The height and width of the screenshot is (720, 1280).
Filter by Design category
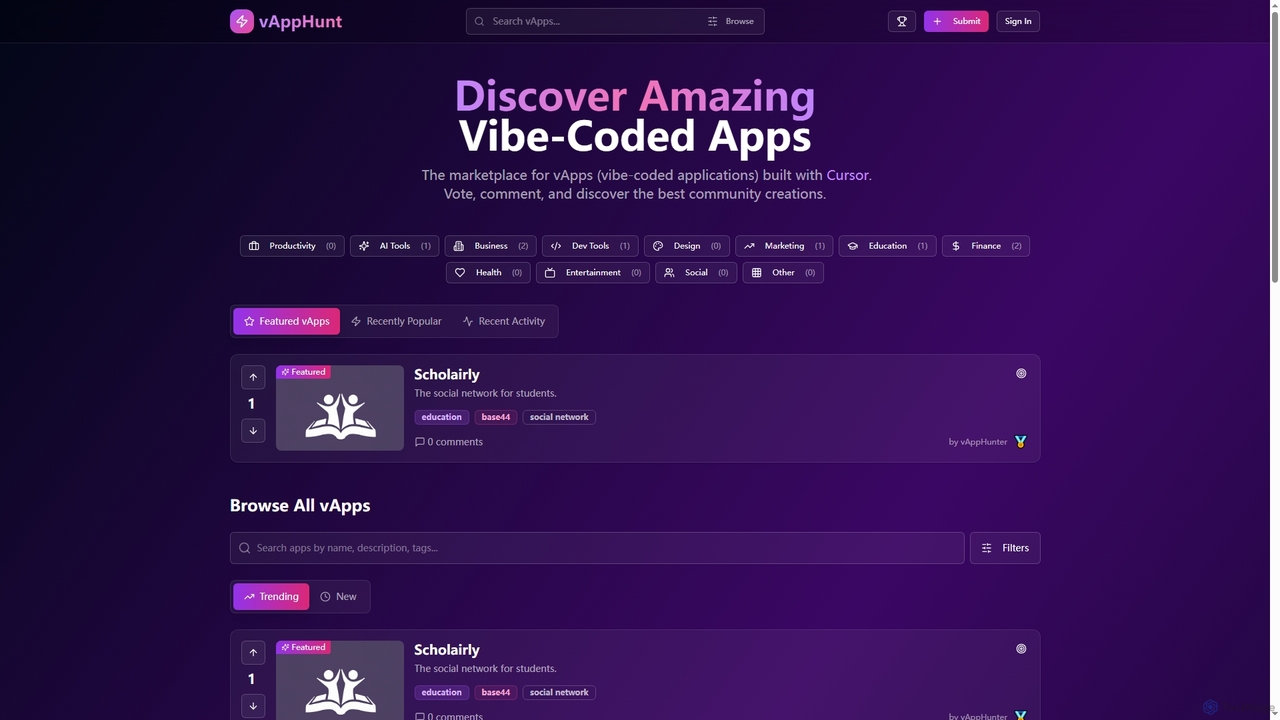coord(686,246)
